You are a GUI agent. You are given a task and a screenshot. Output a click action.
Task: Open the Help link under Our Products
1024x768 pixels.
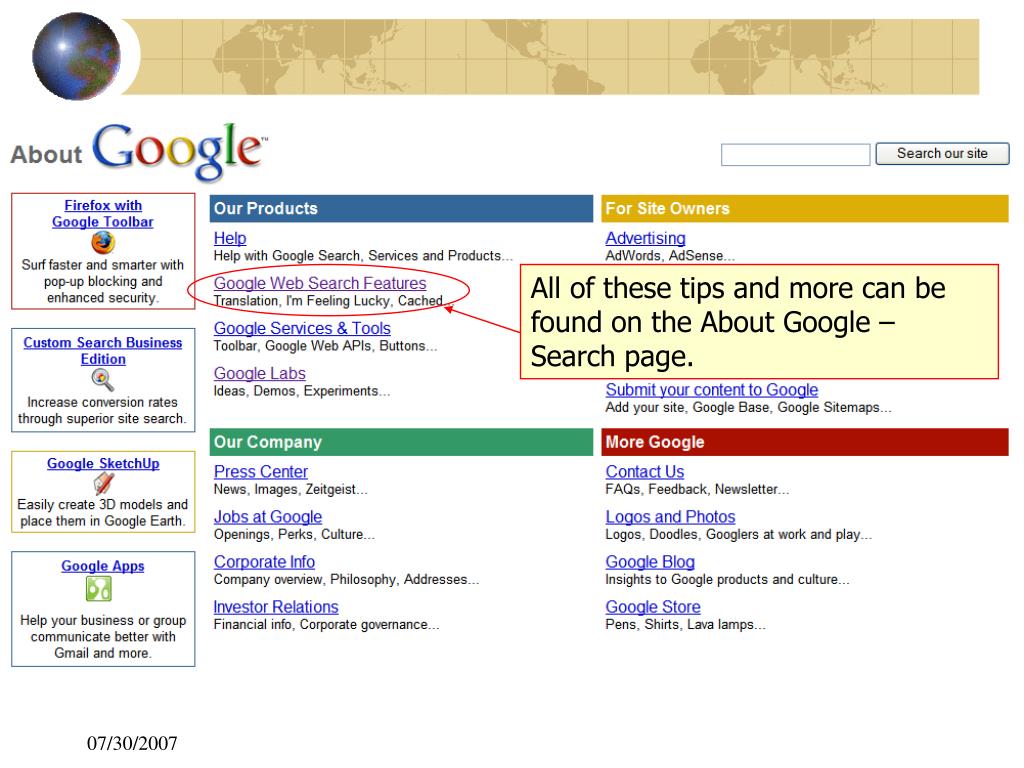click(x=230, y=238)
